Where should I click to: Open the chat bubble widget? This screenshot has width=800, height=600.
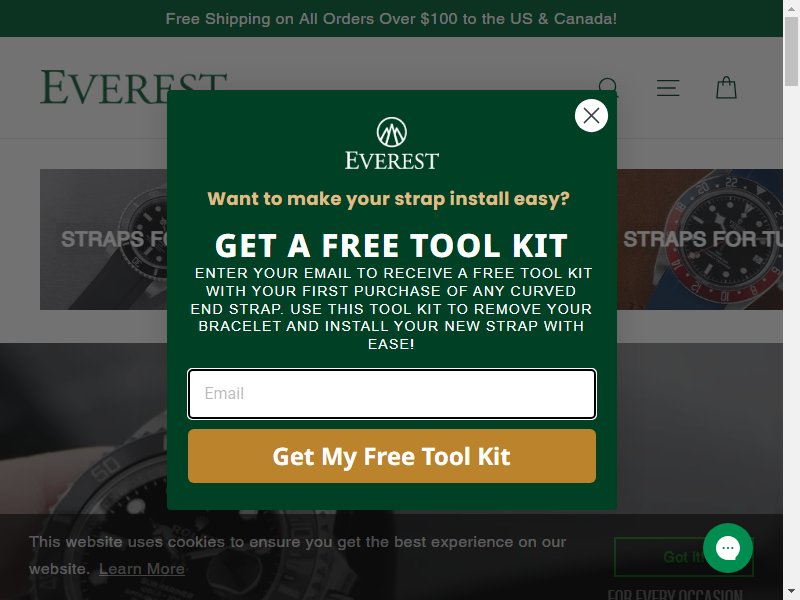[x=728, y=548]
